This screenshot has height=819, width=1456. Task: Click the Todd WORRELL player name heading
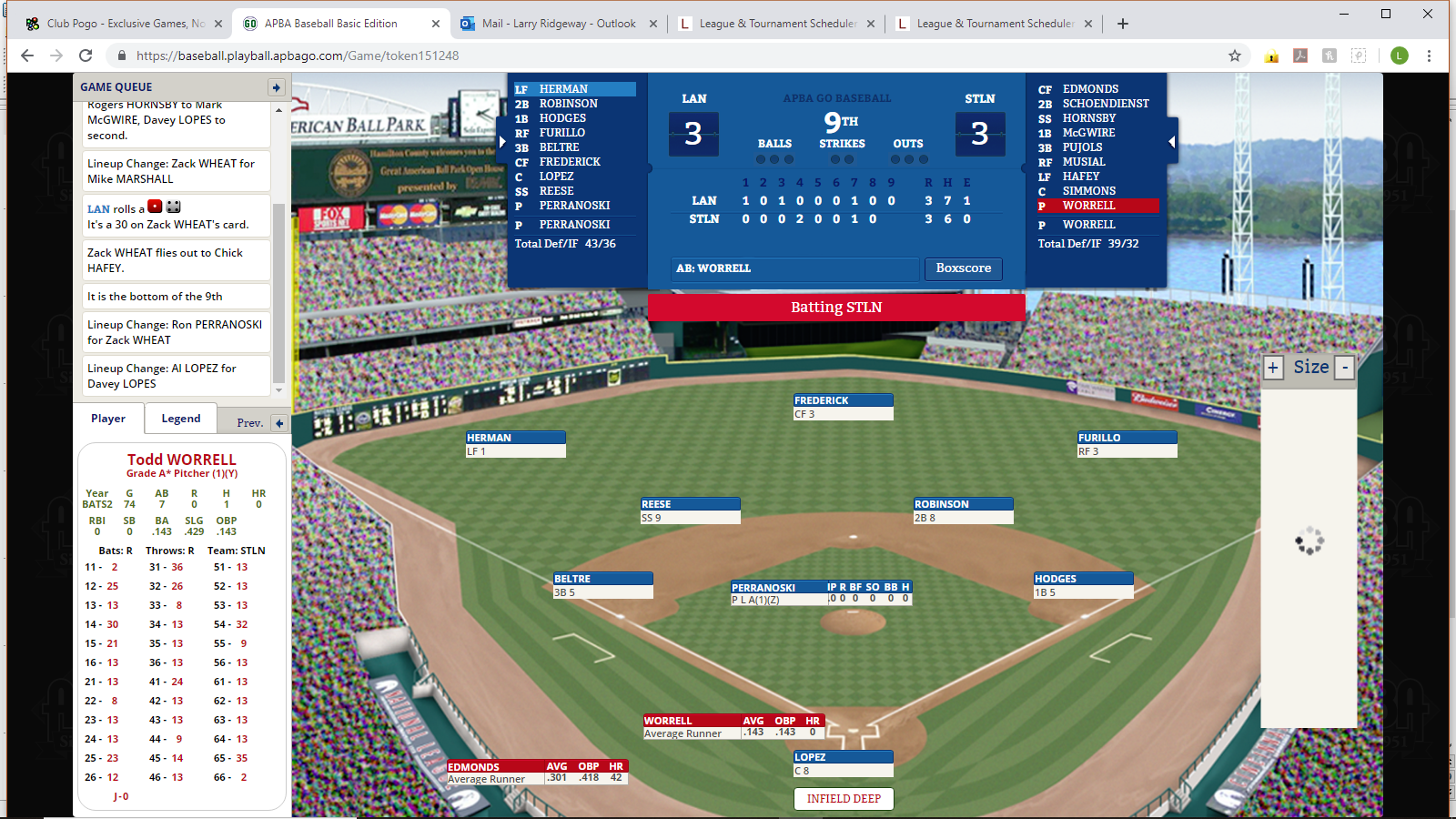[181, 460]
